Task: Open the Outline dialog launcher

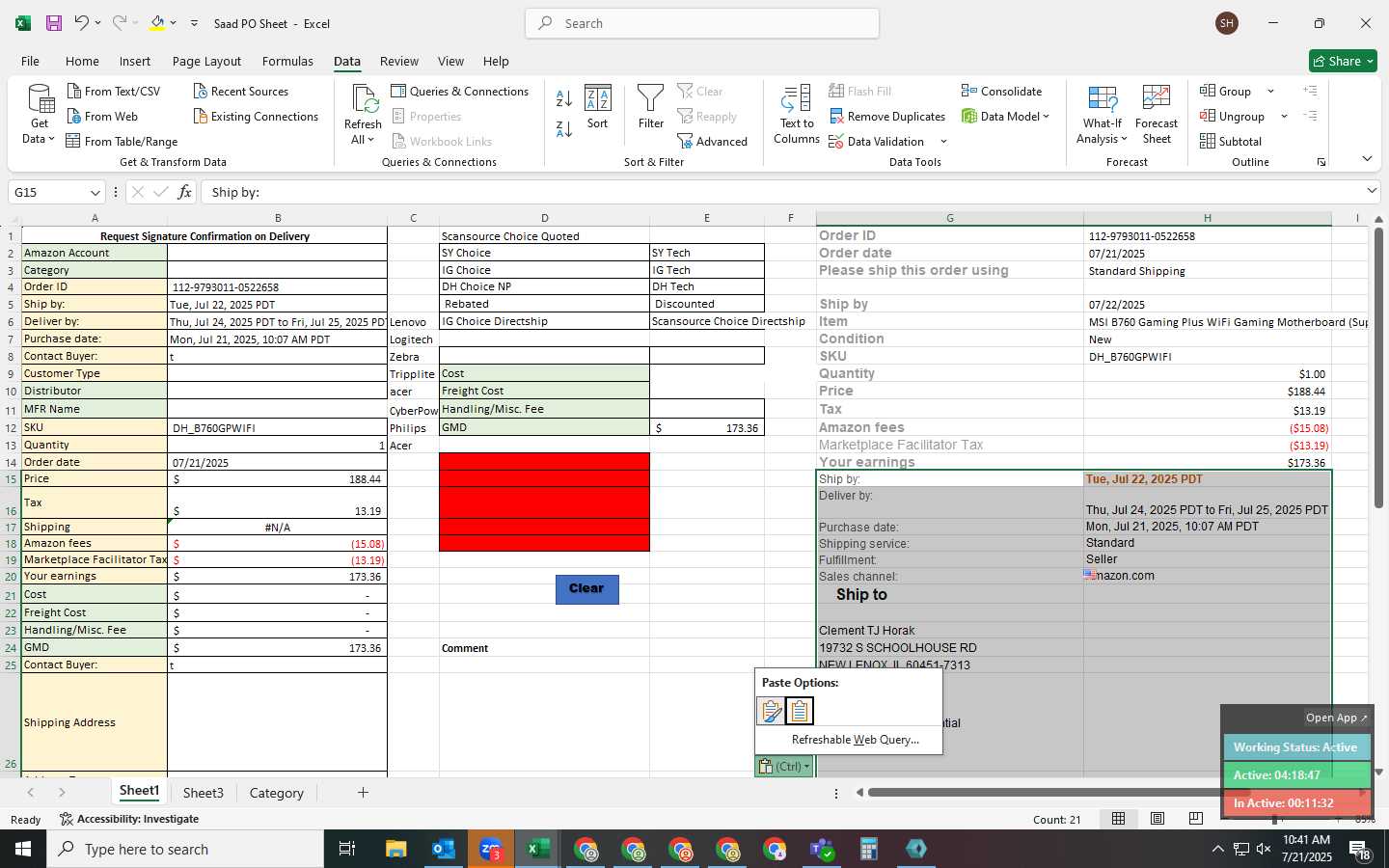Action: point(1321,162)
